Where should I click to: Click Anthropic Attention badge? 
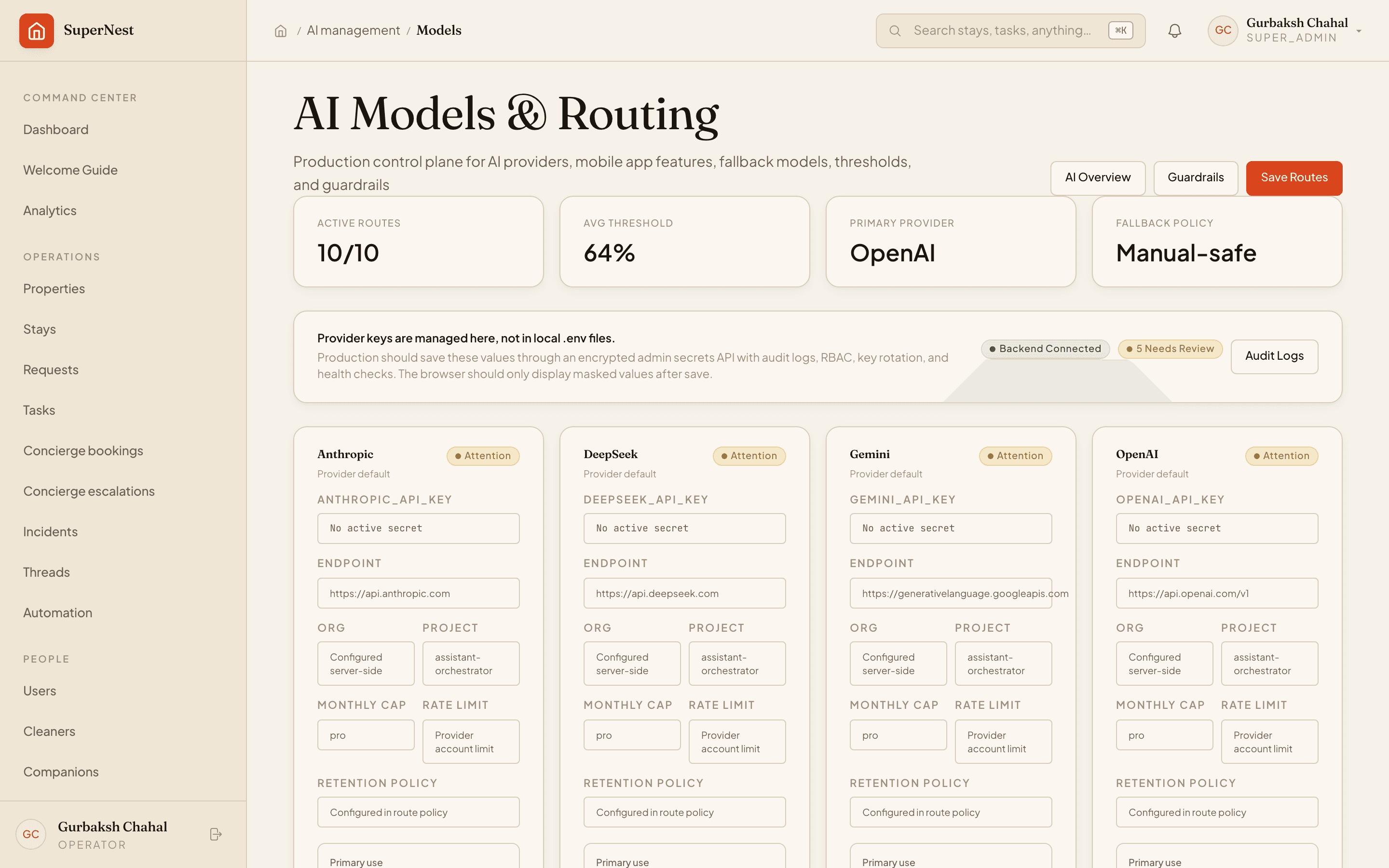483,456
